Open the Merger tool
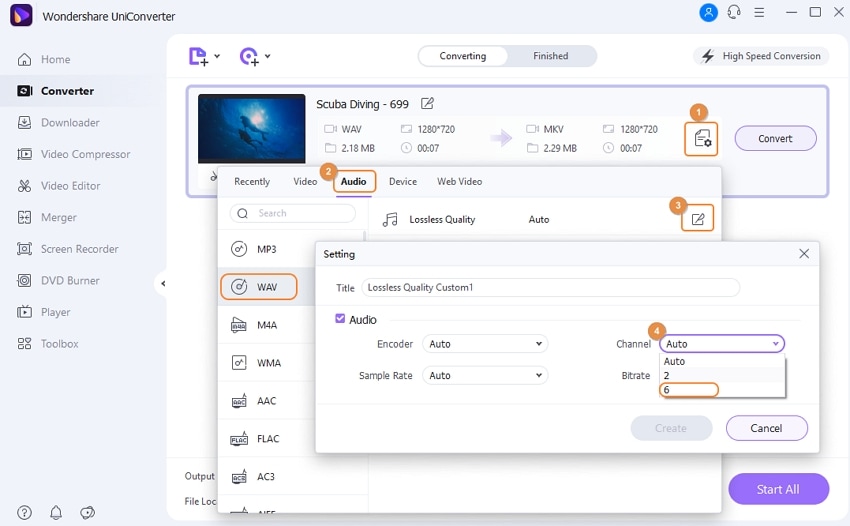The width and height of the screenshot is (850, 526). [47, 217]
